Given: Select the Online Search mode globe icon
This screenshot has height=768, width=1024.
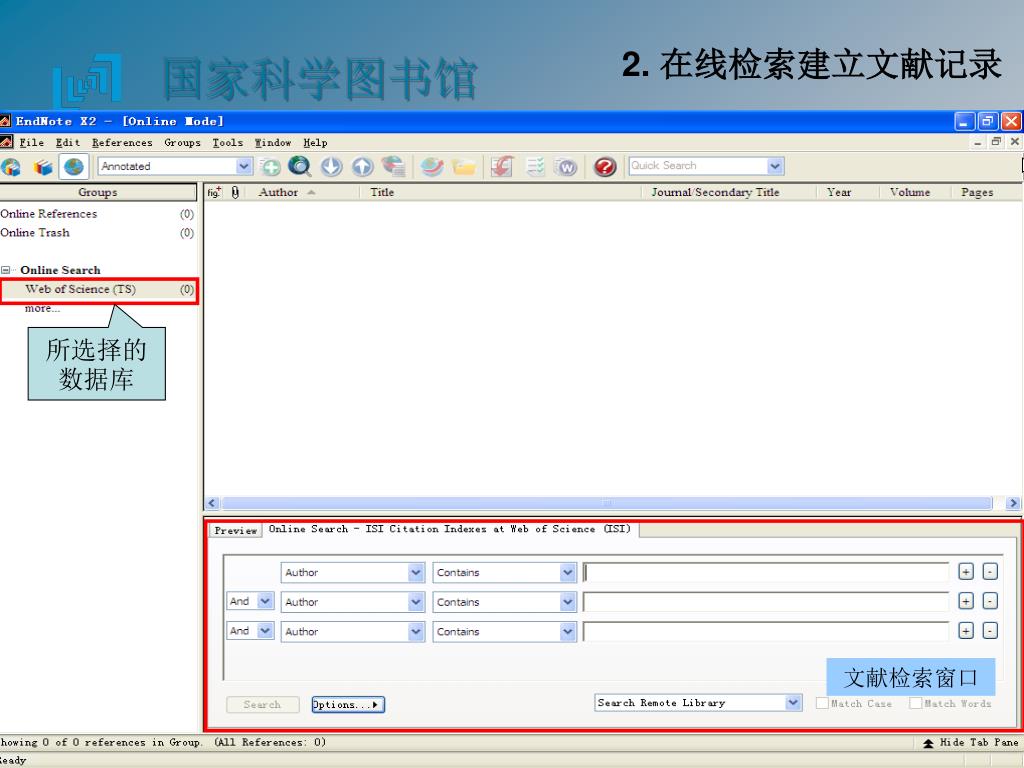Looking at the screenshot, I should tap(74, 166).
